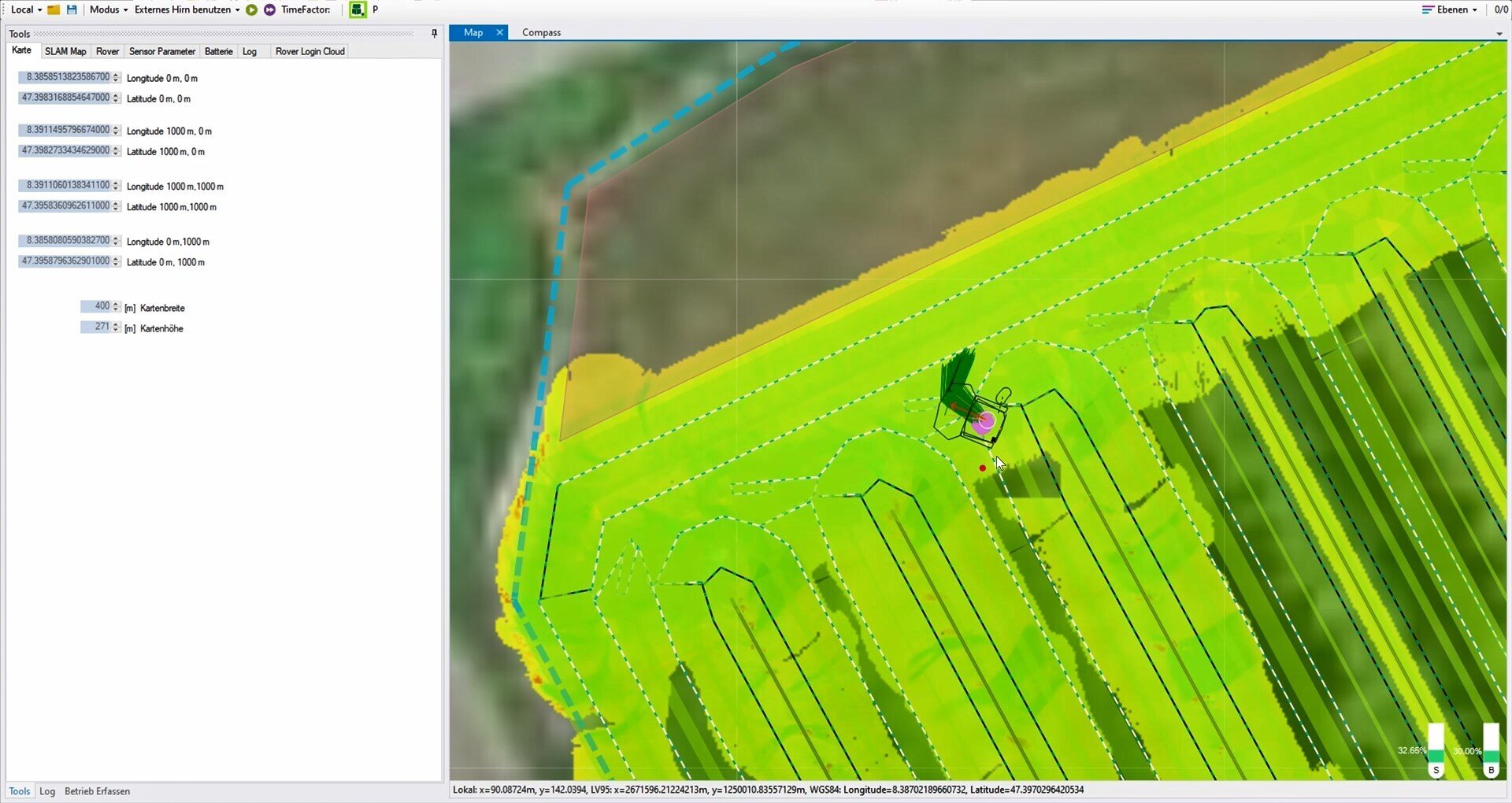Click the green rover icon in toolbar
This screenshot has width=1512, height=803.
point(358,9)
